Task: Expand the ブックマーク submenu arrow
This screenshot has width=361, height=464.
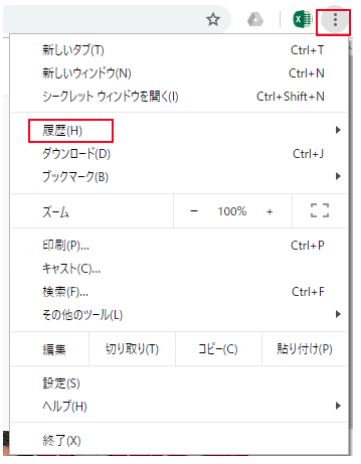Action: click(338, 176)
